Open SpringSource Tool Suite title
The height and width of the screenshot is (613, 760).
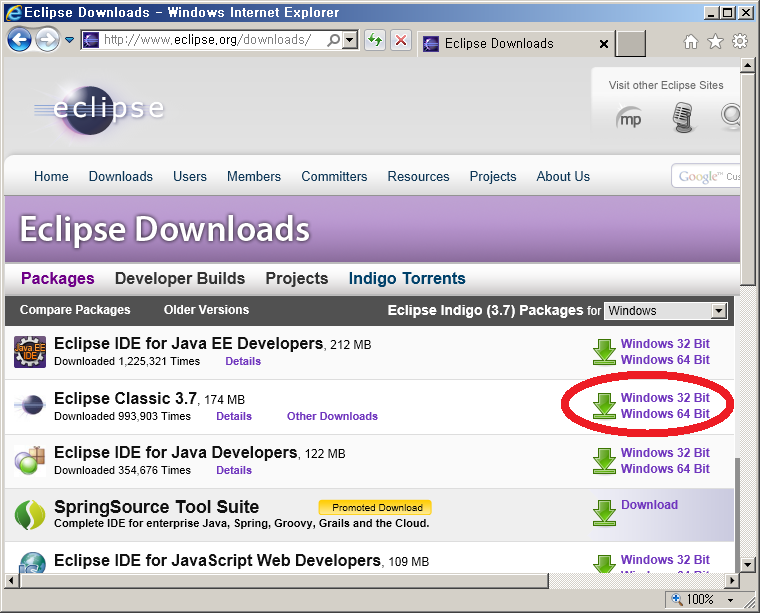coord(157,507)
